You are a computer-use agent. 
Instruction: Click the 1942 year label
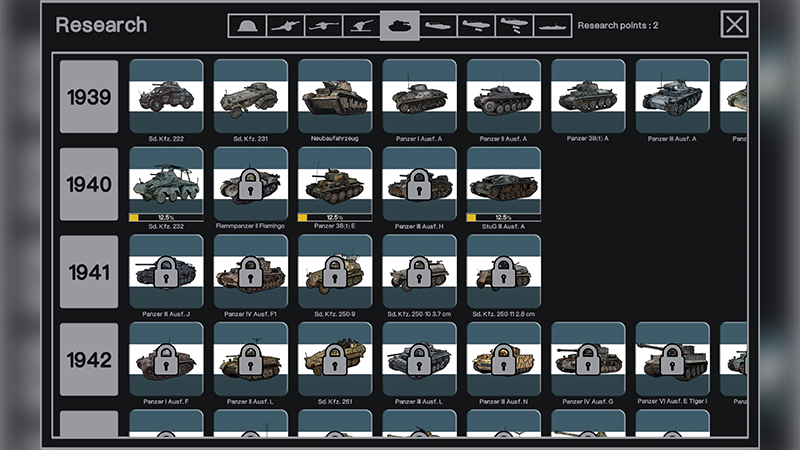89,360
